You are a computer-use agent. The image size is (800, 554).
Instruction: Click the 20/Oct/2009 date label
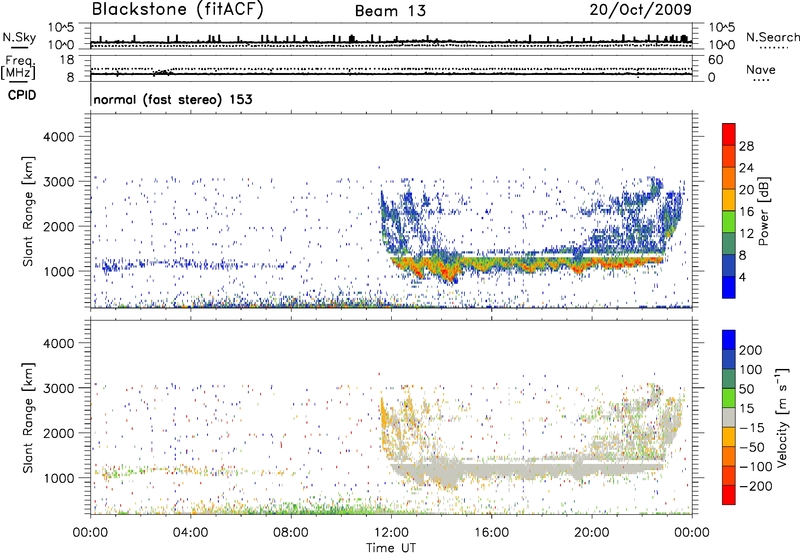pyautogui.click(x=641, y=10)
